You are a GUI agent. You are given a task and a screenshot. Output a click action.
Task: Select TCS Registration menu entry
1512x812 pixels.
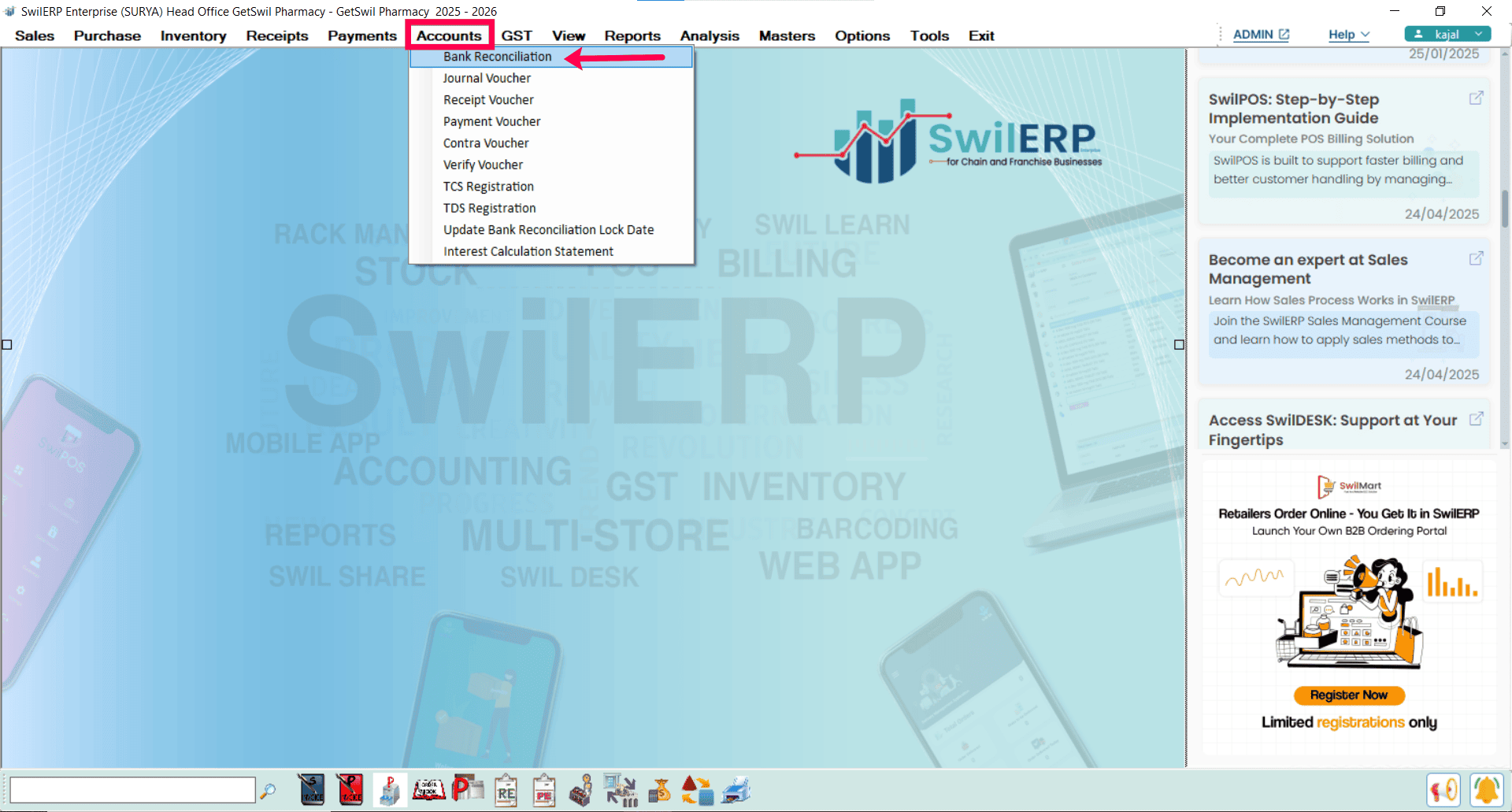click(x=551, y=187)
